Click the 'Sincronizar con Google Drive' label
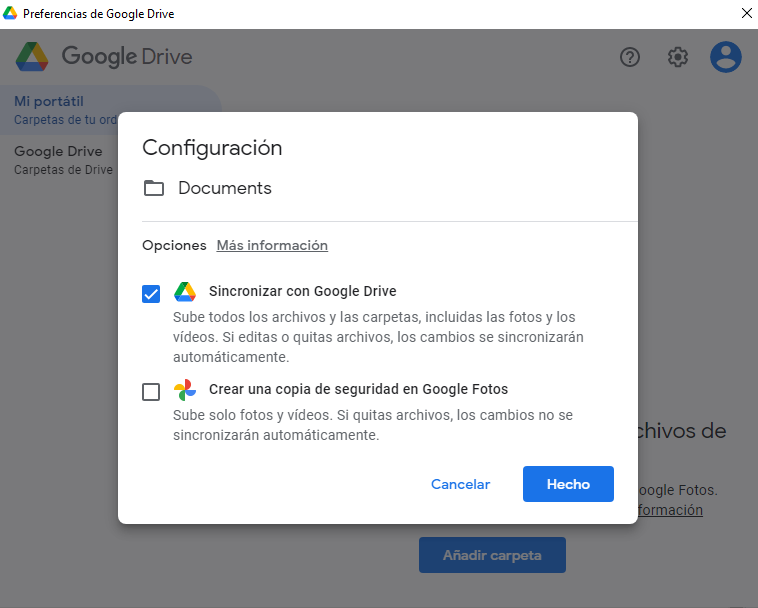Viewport: 758px width, 608px height. tap(303, 291)
